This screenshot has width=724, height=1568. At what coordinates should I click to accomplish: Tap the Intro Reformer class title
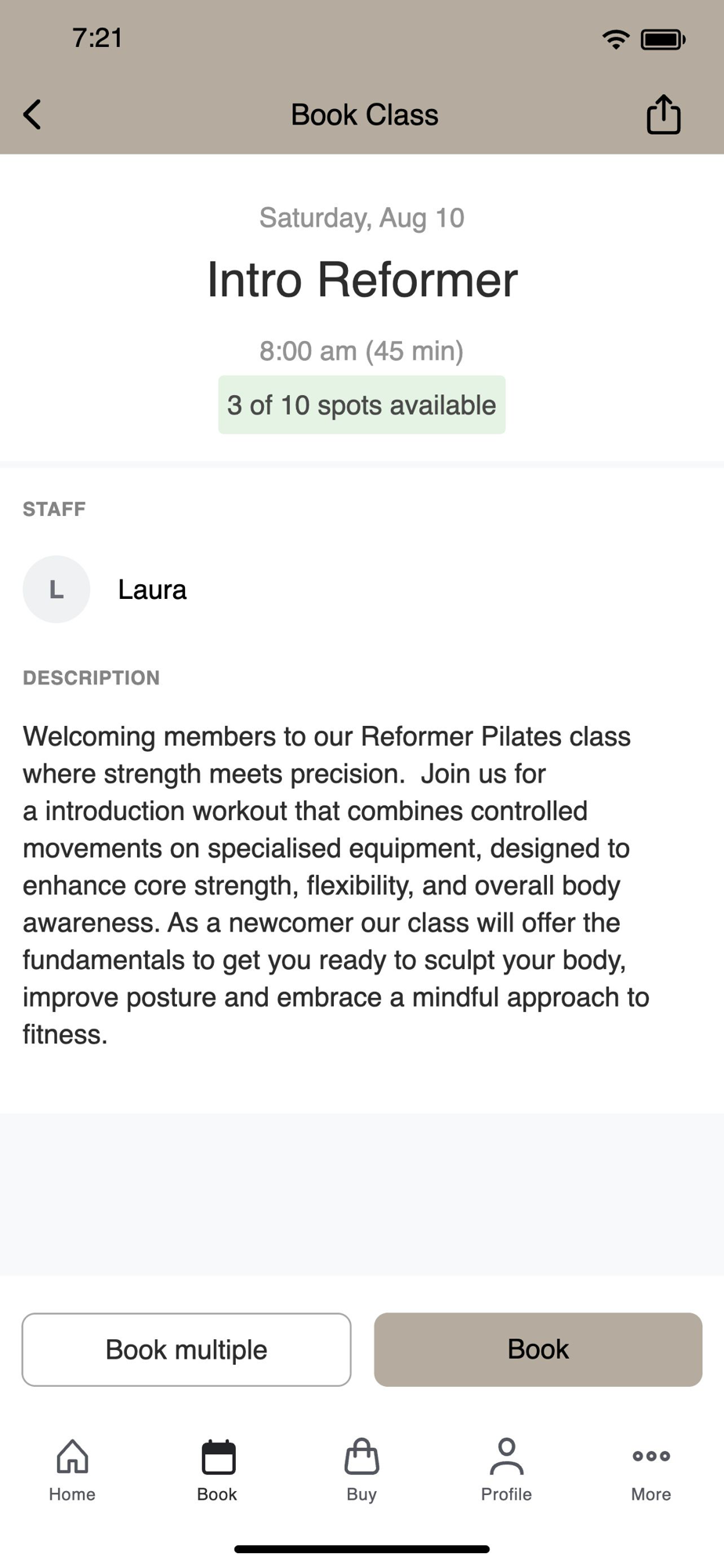362,280
